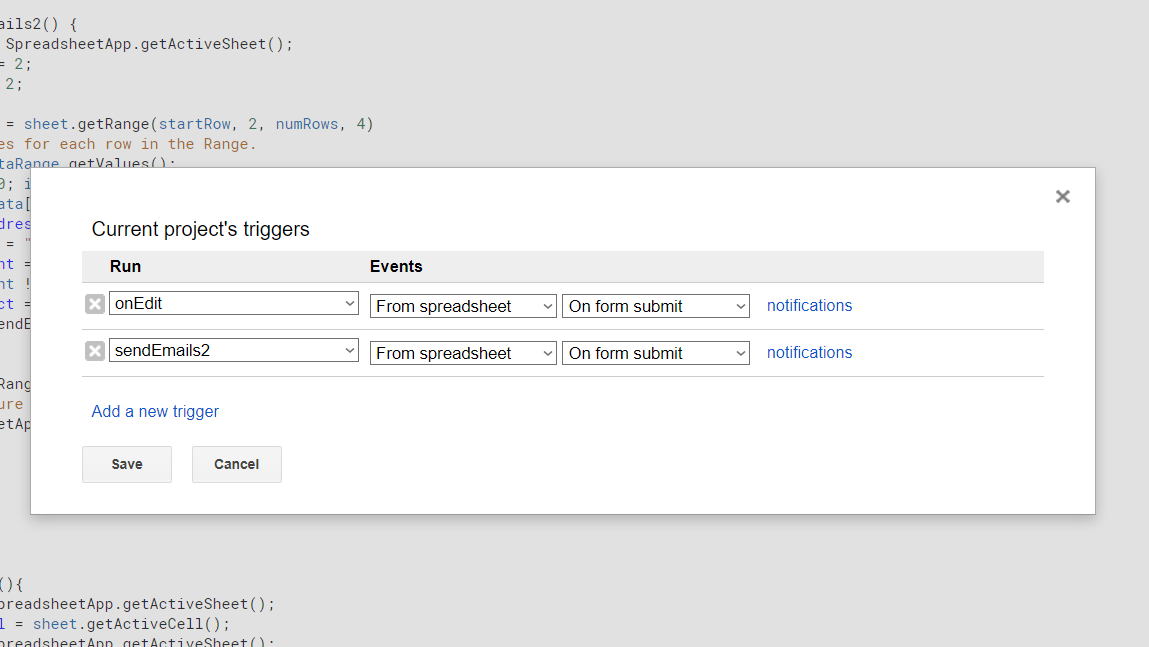Open "On form submit" dropdown for onEdit
This screenshot has height=647, width=1149.
coord(655,306)
